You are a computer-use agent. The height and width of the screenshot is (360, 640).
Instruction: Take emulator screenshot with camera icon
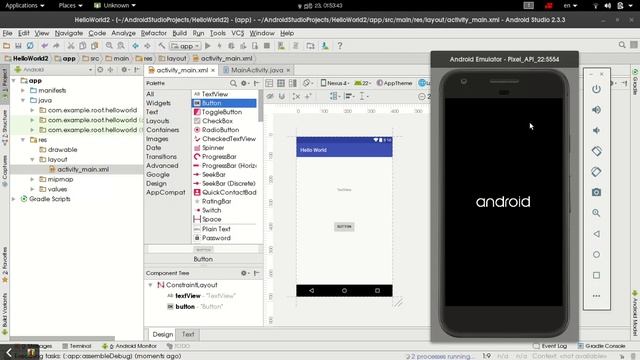[x=596, y=192]
